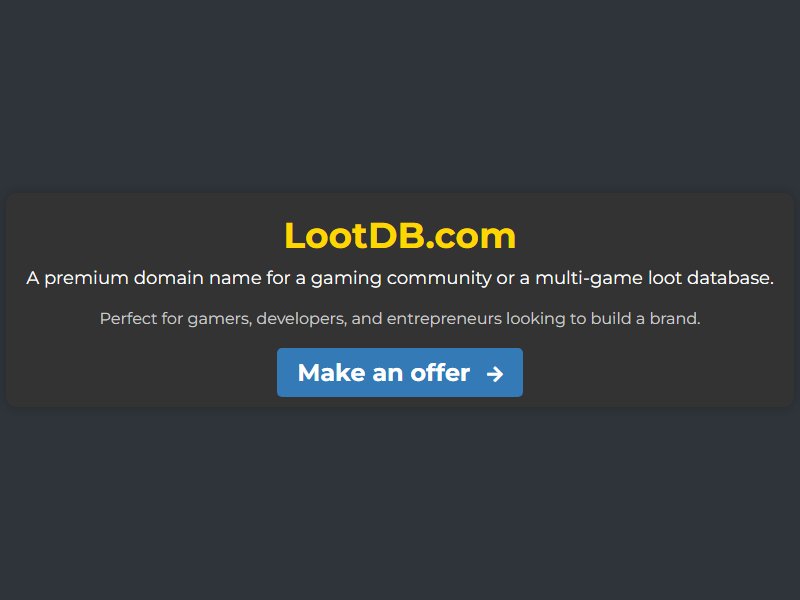Click the arrow icon in the offer button
The width and height of the screenshot is (800, 600).
click(494, 374)
